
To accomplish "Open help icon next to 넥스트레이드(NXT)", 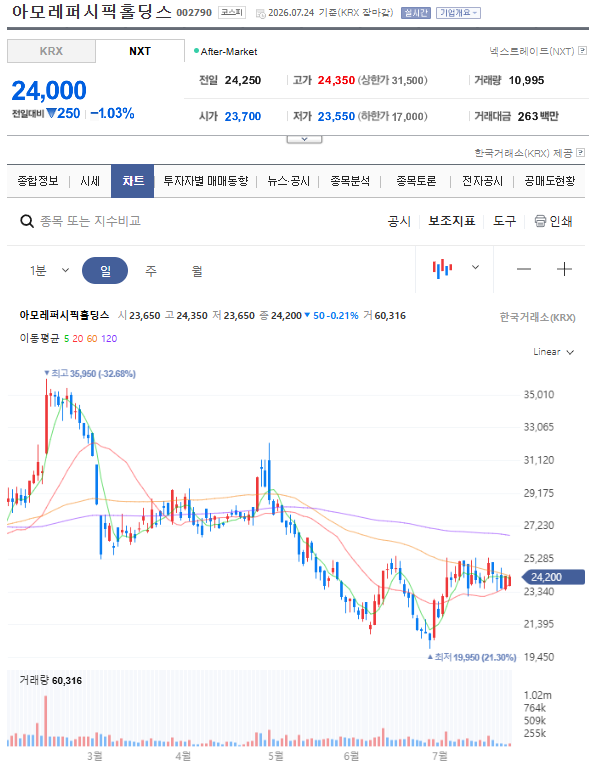I will point(583,51).
